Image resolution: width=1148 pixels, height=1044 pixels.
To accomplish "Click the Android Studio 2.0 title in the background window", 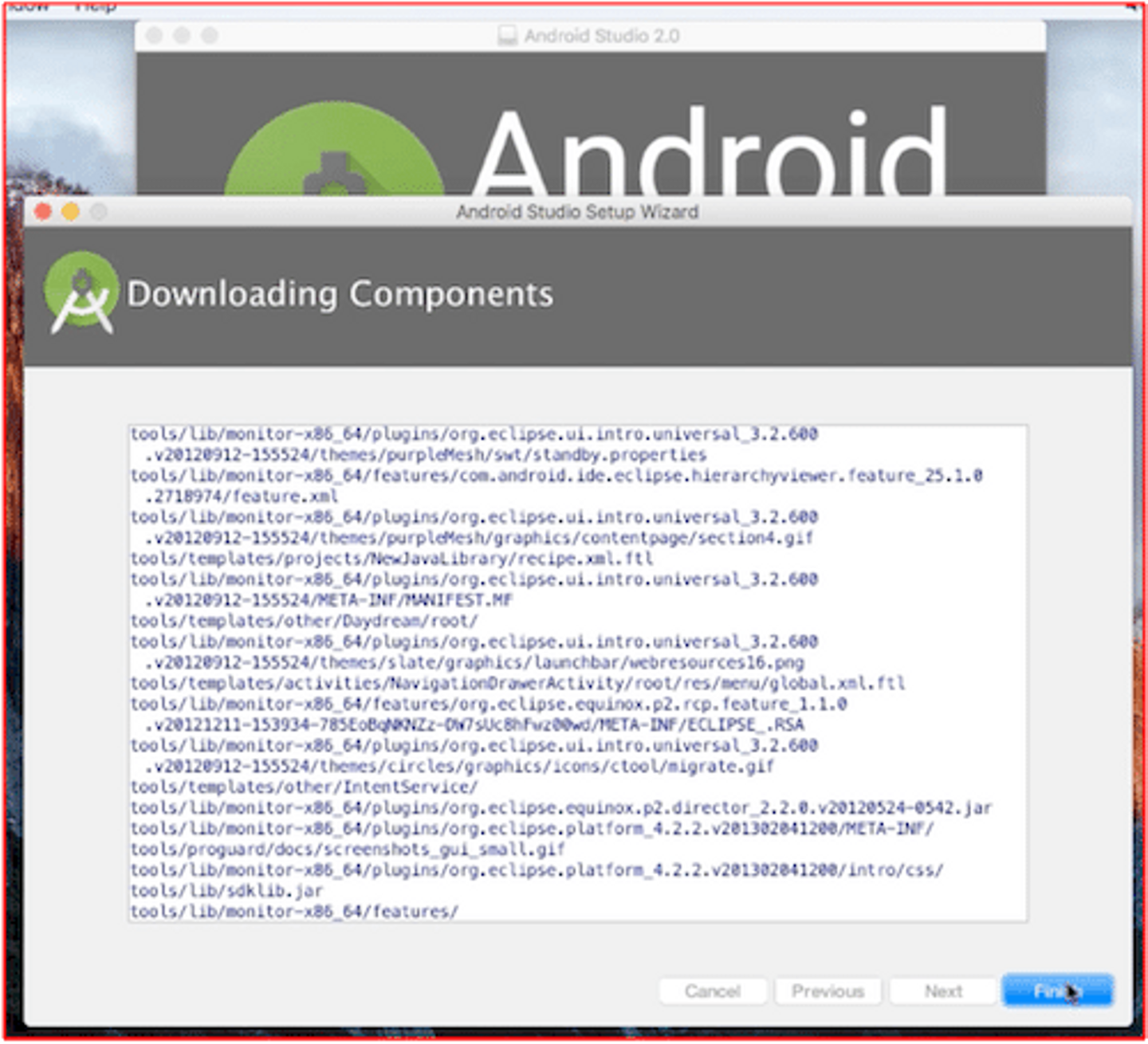I will point(602,36).
